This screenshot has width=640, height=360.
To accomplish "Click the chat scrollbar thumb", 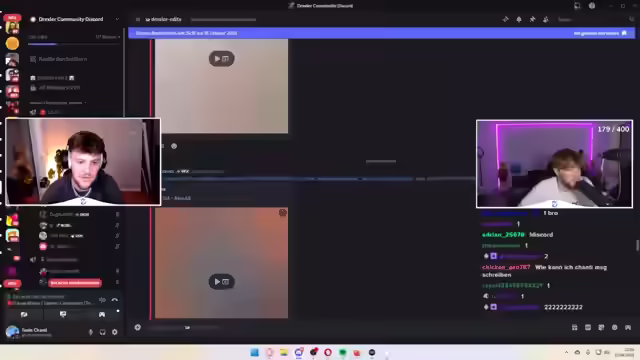I will 637,245.
